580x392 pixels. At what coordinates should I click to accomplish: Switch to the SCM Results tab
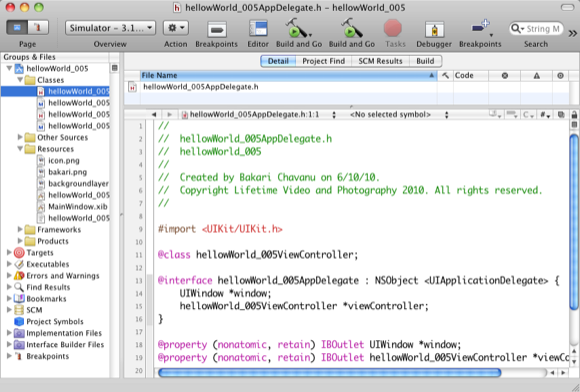point(380,61)
